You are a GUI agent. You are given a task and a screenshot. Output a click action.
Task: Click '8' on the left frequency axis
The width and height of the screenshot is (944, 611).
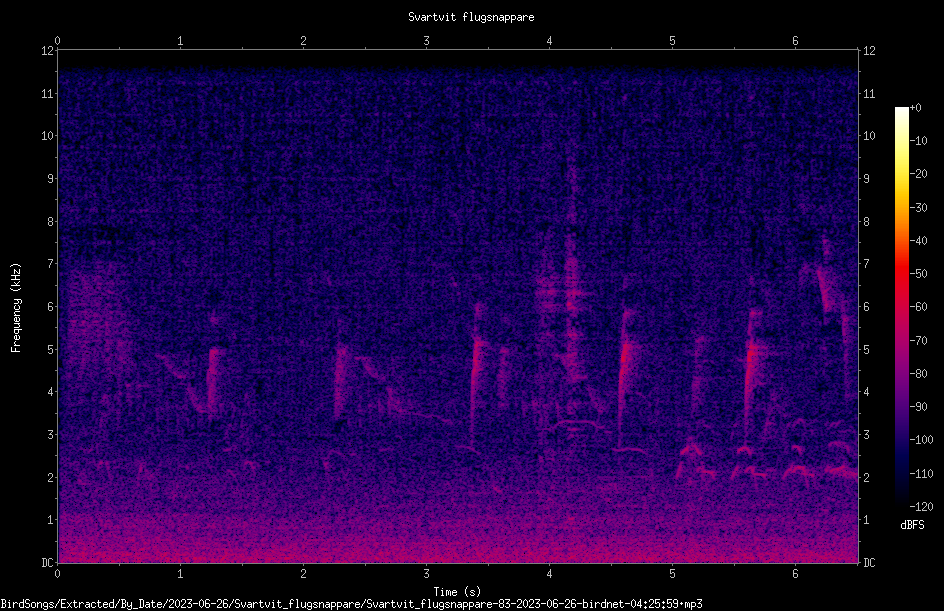50,222
